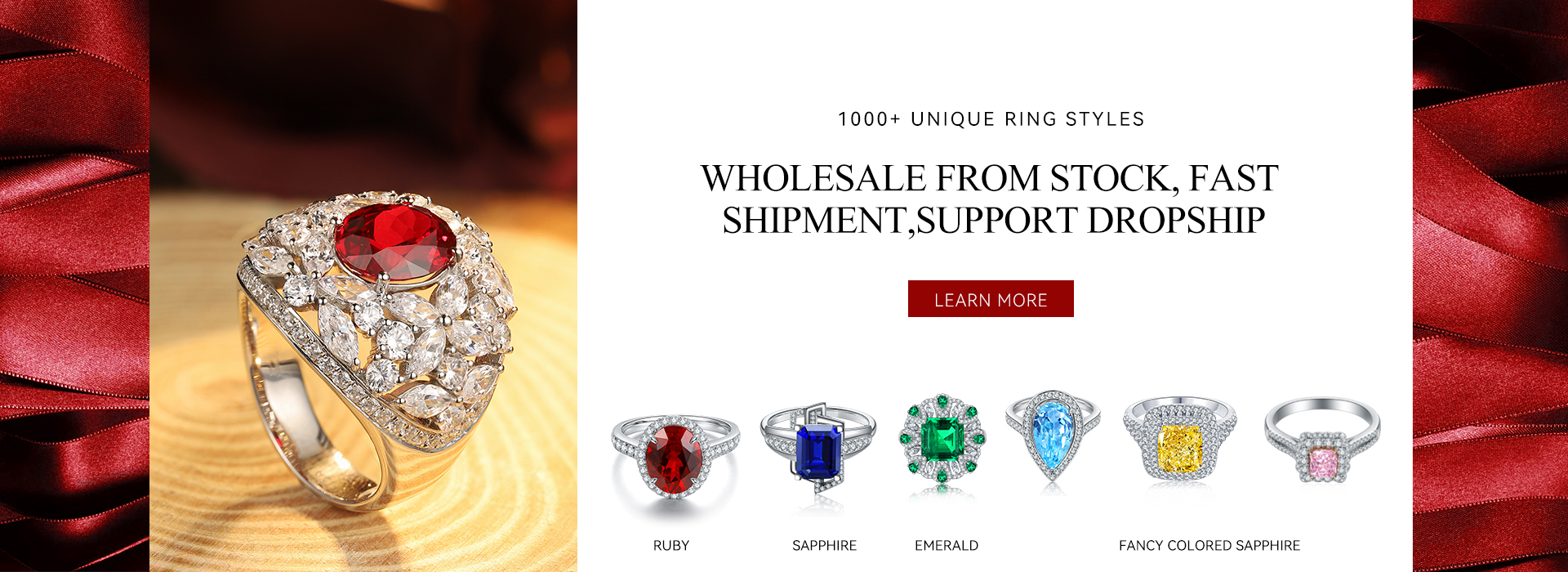
Task: Open the RUBY category label
Action: pyautogui.click(x=671, y=546)
